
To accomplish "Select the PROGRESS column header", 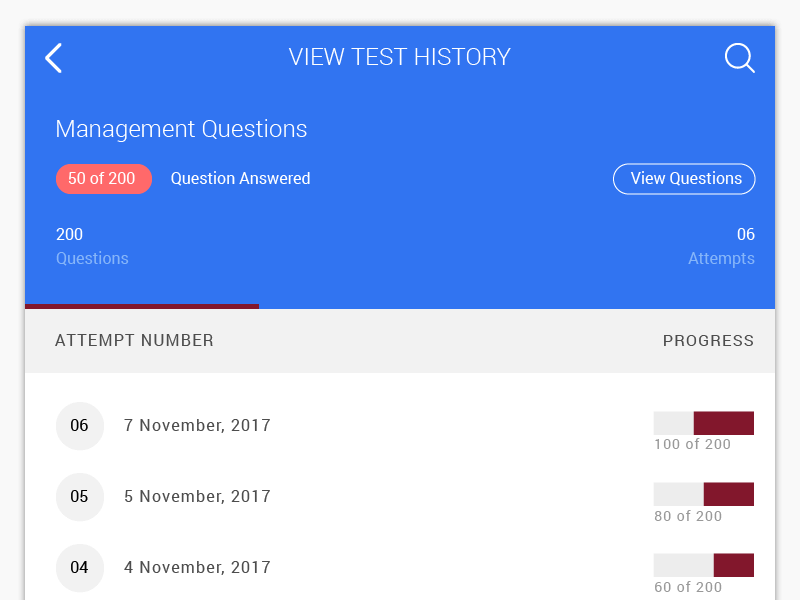I will click(x=708, y=340).
